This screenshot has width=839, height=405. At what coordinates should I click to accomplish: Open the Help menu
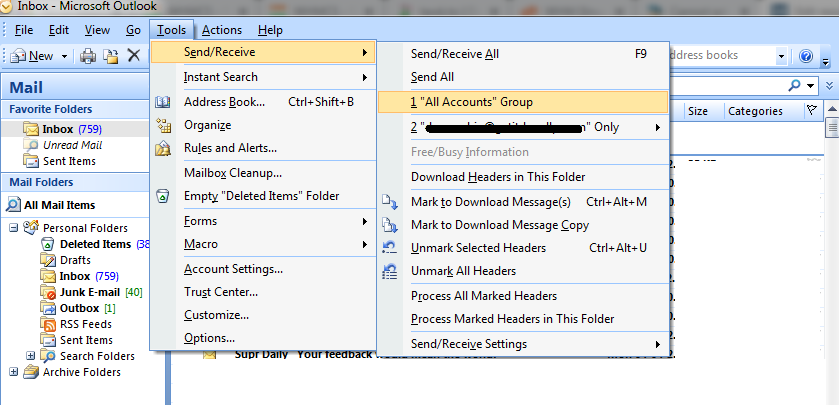[270, 30]
